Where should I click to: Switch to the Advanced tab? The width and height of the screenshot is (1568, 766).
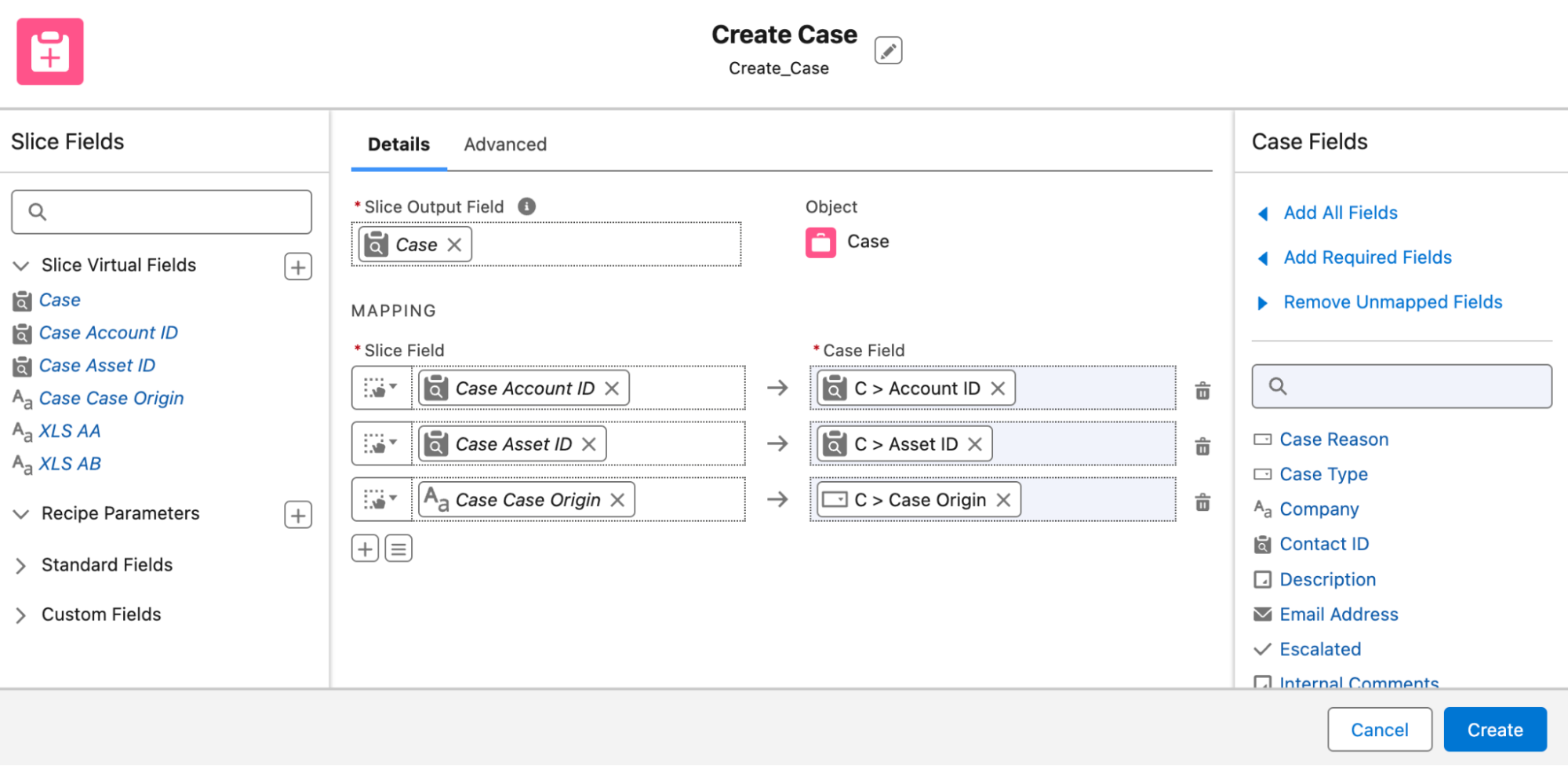504,144
